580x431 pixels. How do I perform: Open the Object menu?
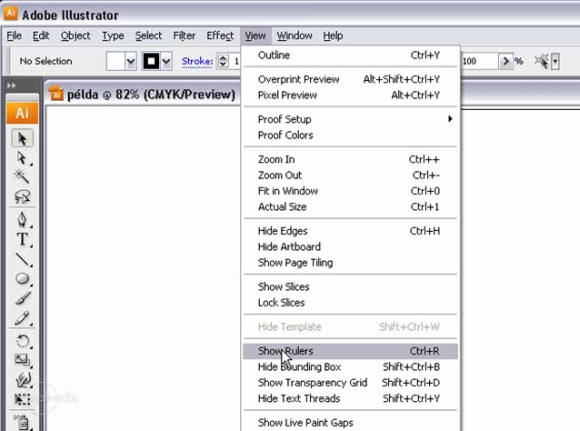(x=75, y=36)
